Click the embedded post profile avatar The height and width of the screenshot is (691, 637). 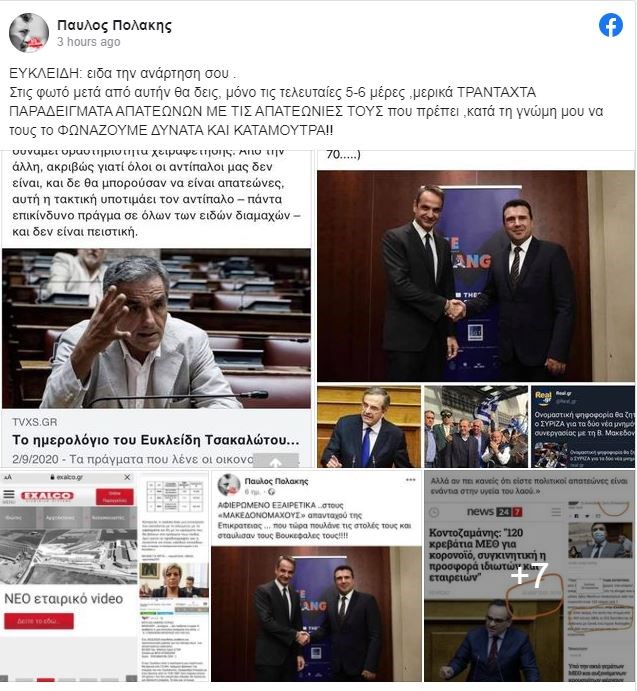(229, 485)
